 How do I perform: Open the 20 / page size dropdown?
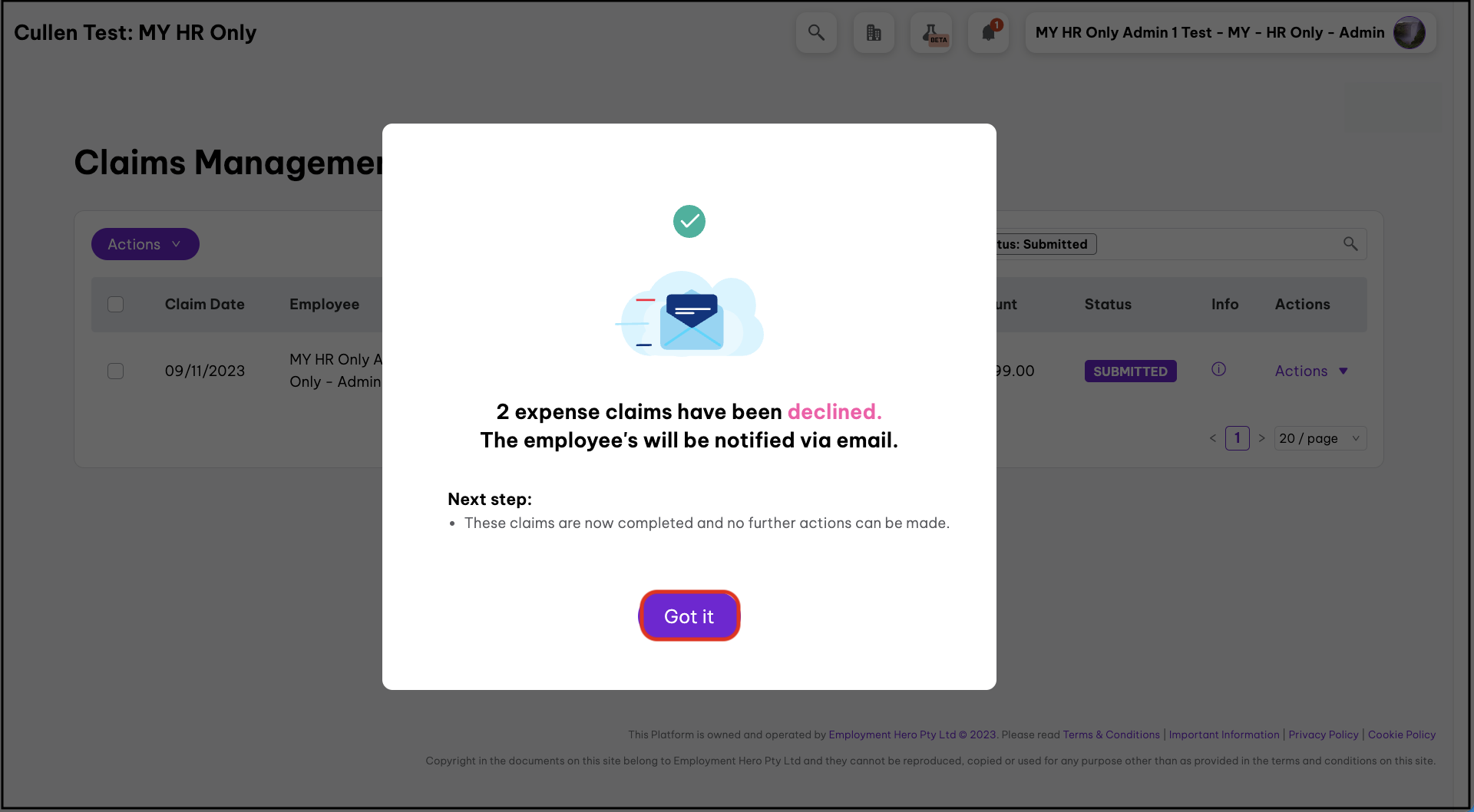click(x=1320, y=438)
